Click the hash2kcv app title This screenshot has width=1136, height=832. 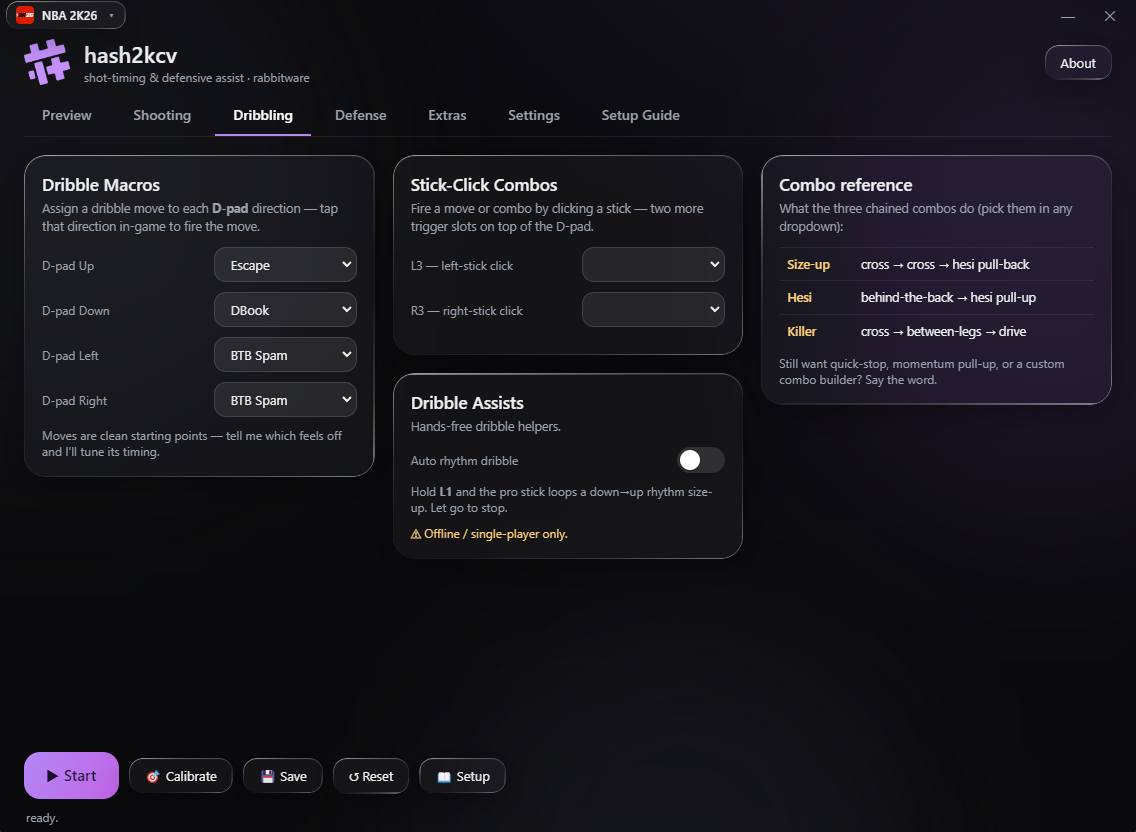click(x=130, y=55)
